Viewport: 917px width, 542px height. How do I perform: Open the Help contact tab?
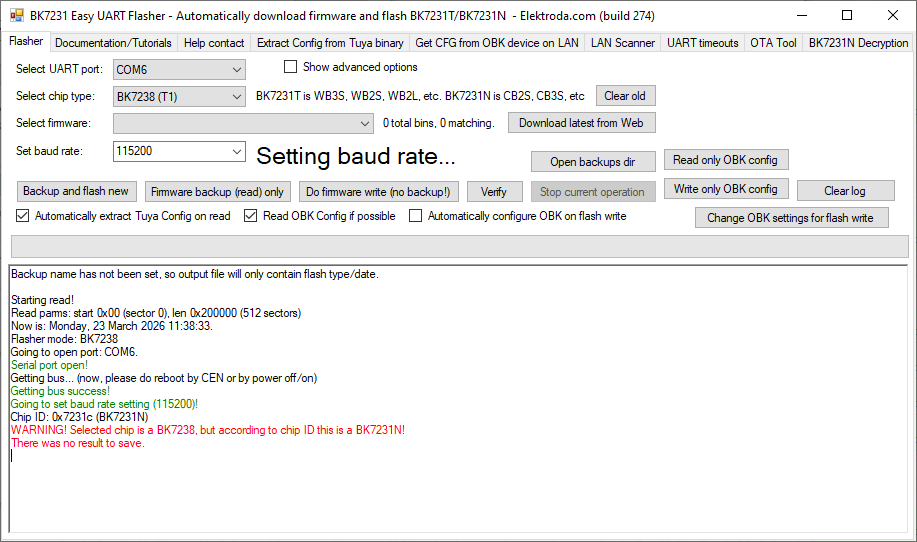click(213, 43)
